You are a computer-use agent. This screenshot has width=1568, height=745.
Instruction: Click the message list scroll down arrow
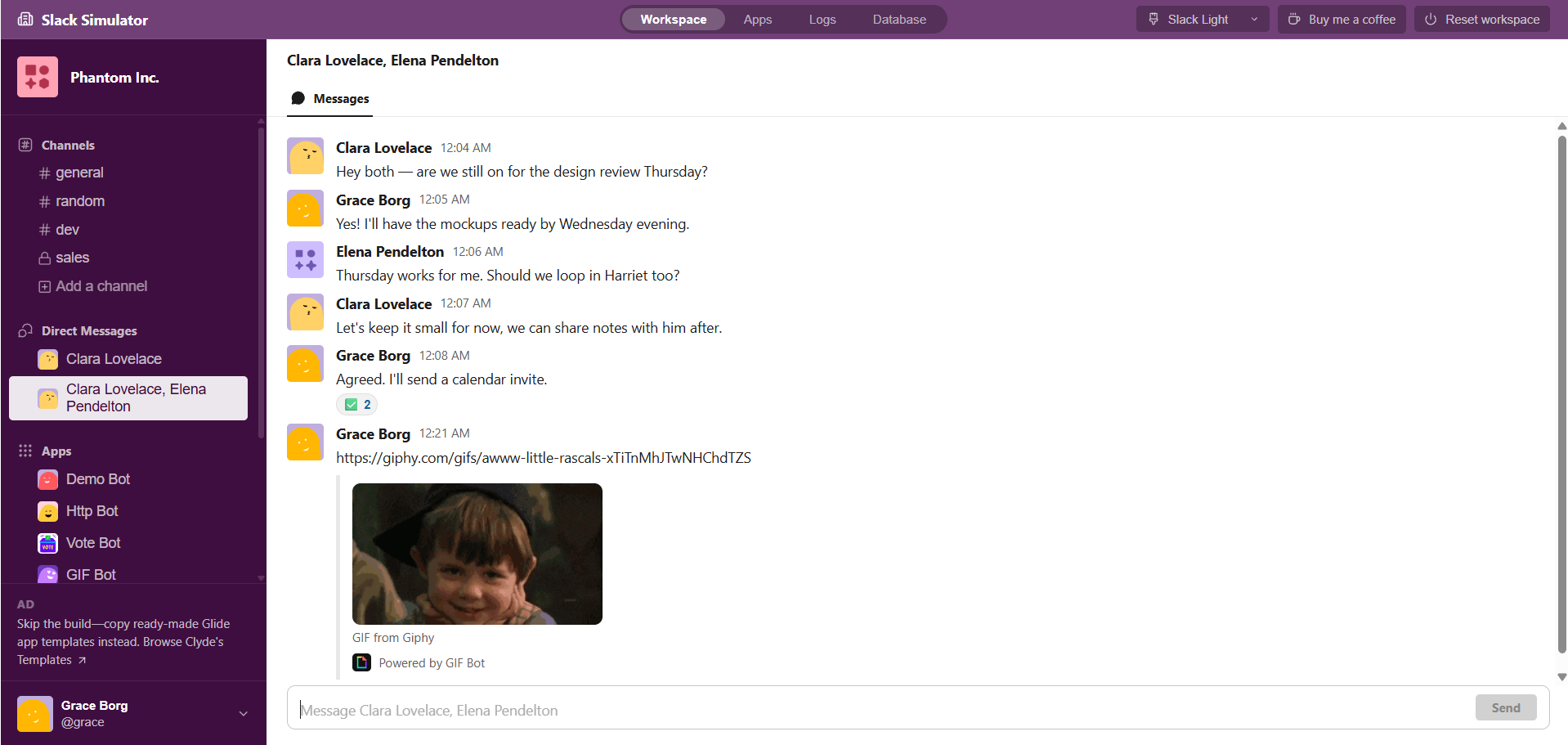(x=1561, y=677)
